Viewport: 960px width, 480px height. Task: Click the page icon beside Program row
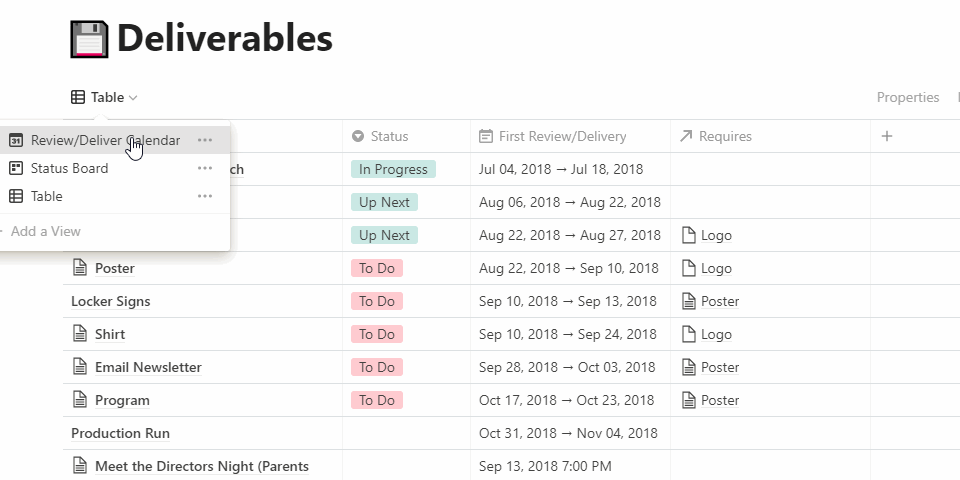[80, 400]
